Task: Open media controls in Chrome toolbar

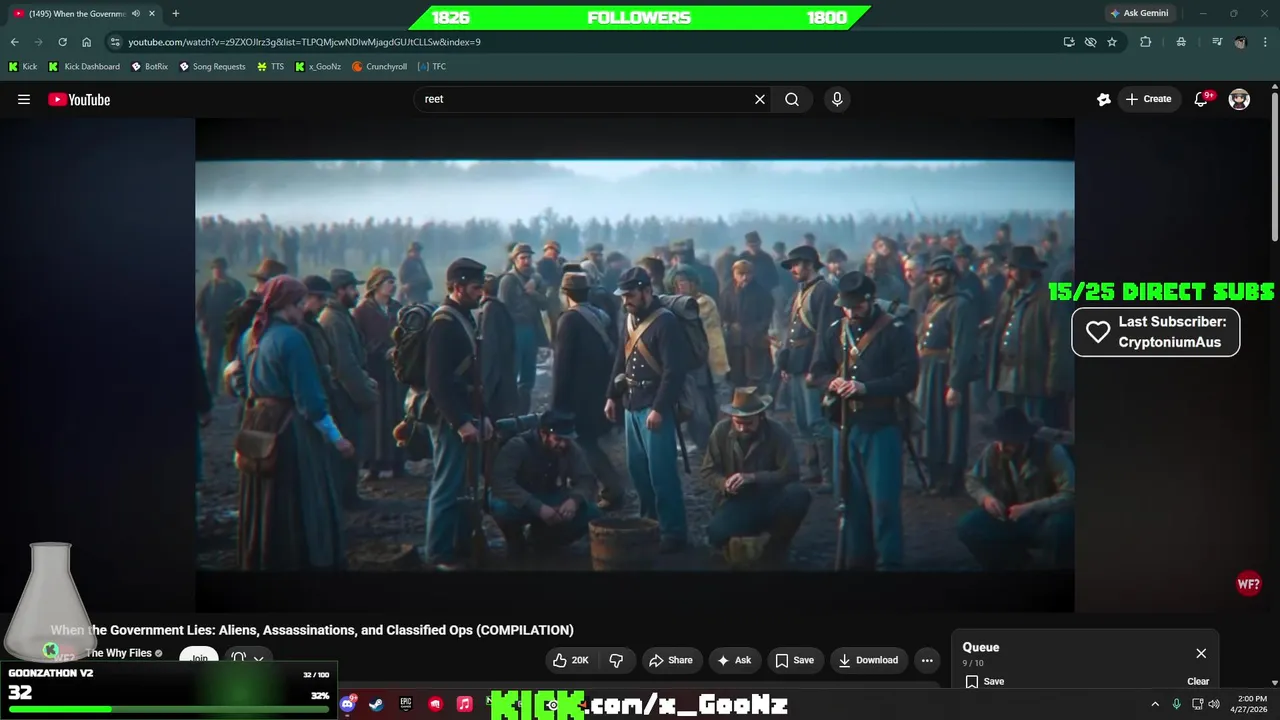Action: 1217,42
